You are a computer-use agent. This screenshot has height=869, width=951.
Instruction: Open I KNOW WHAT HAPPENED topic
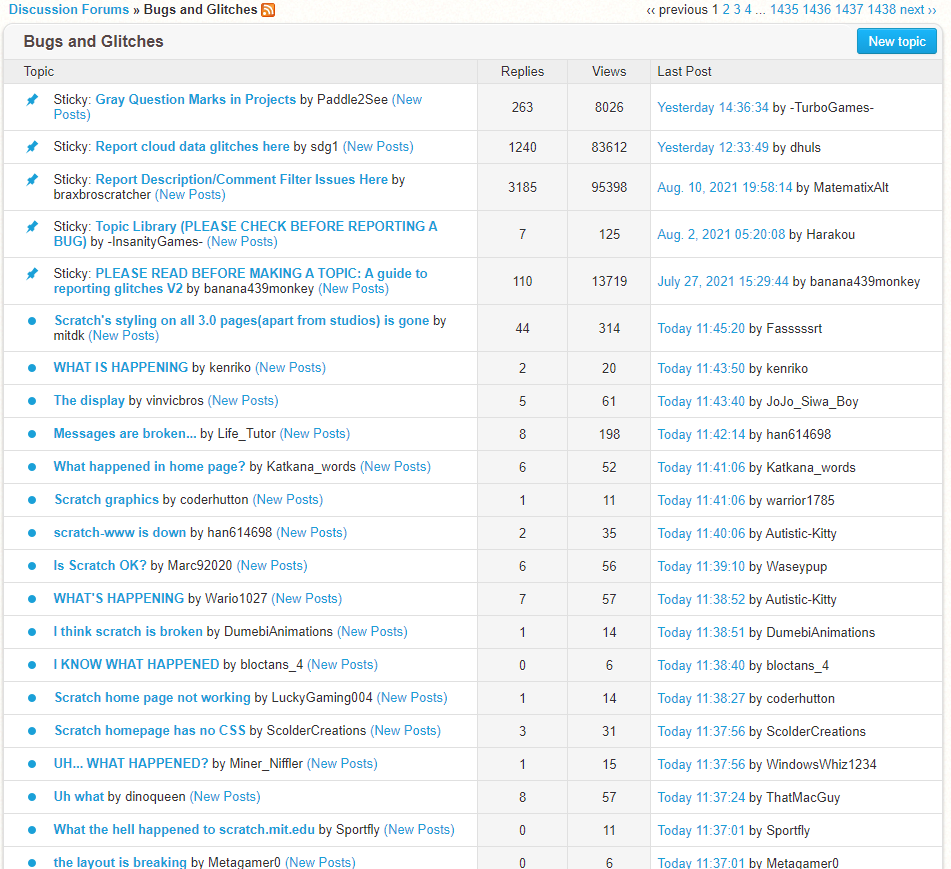(136, 665)
